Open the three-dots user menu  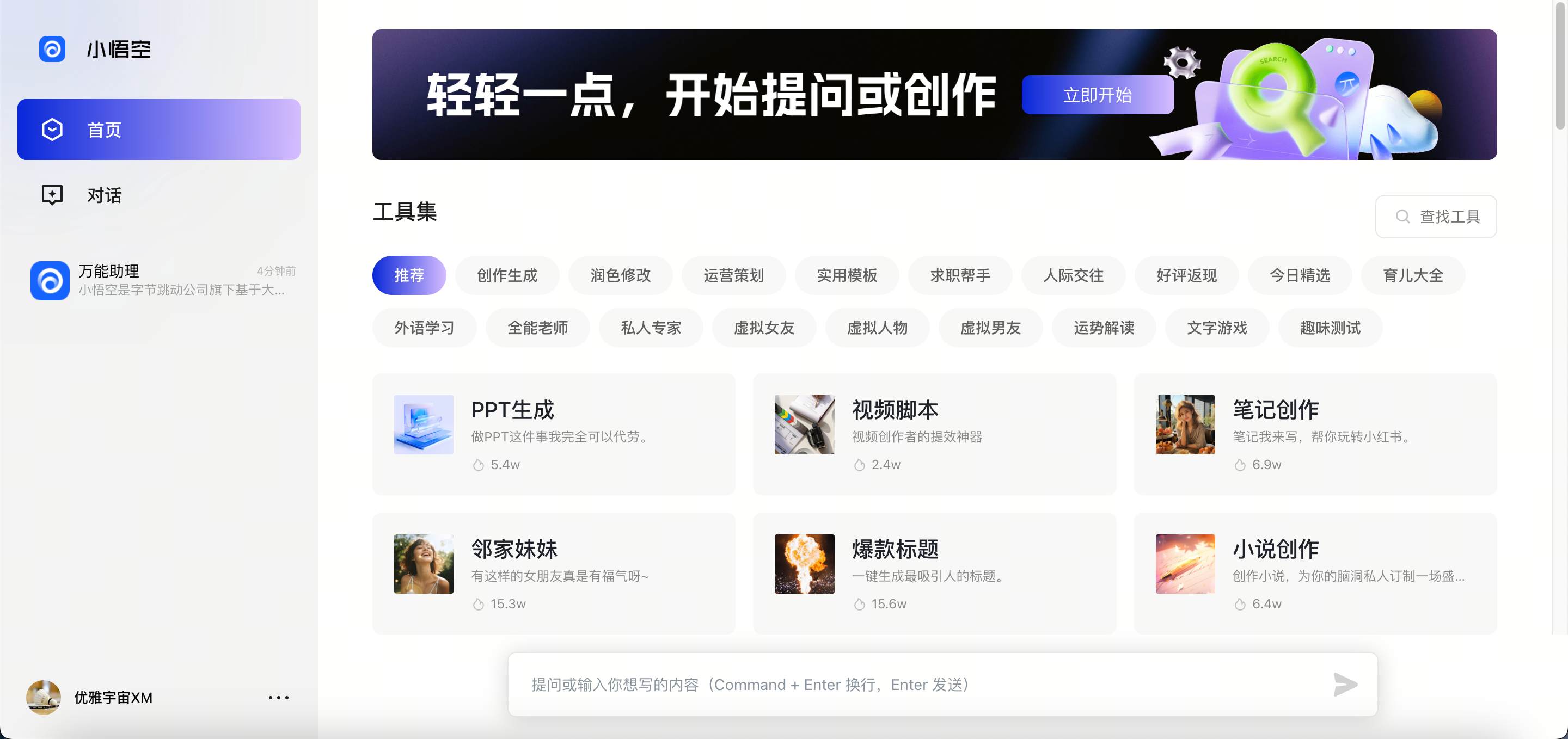coord(279,698)
